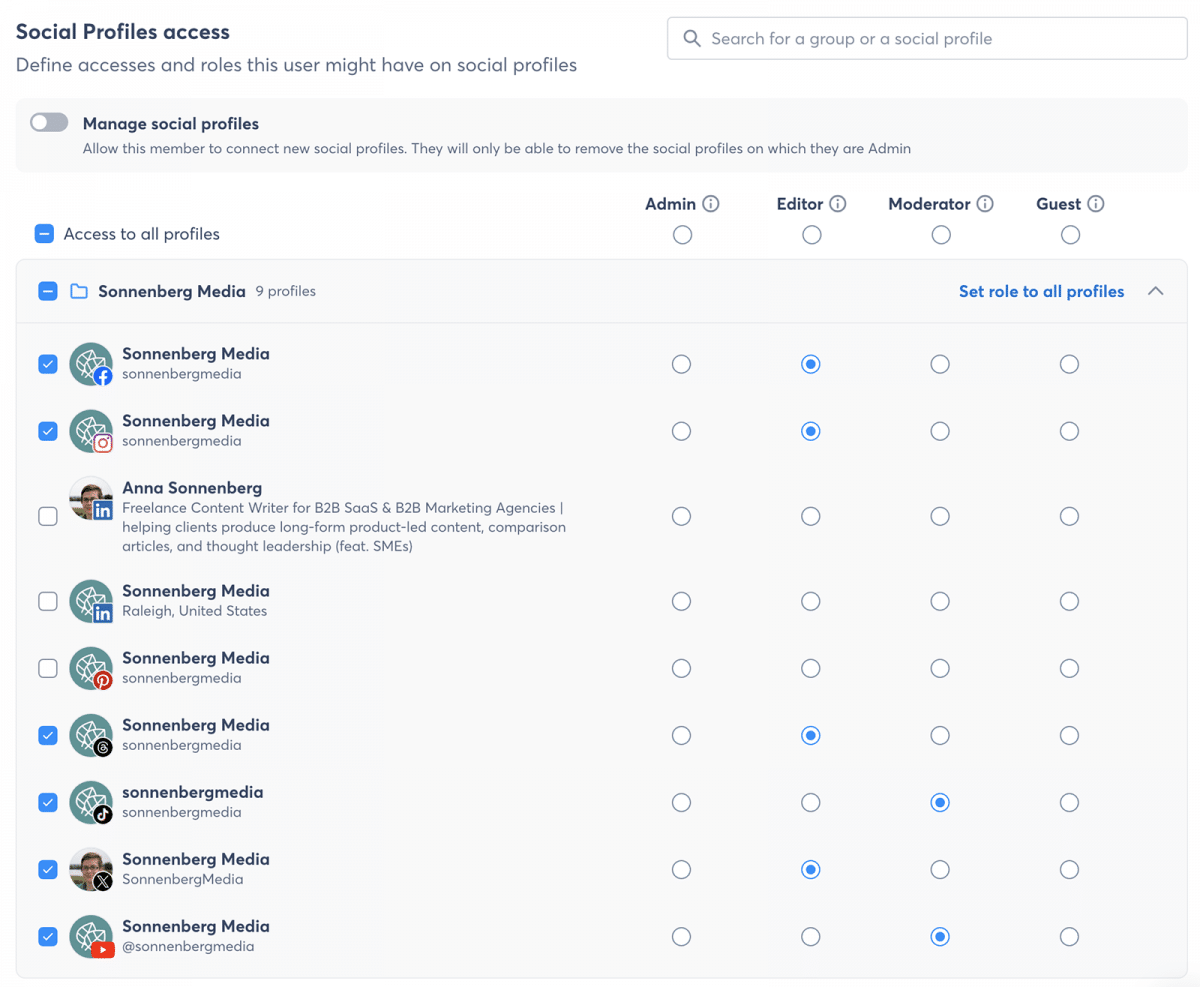Uncheck the Sonnenberg Media Instagram profile checkbox

point(48,431)
